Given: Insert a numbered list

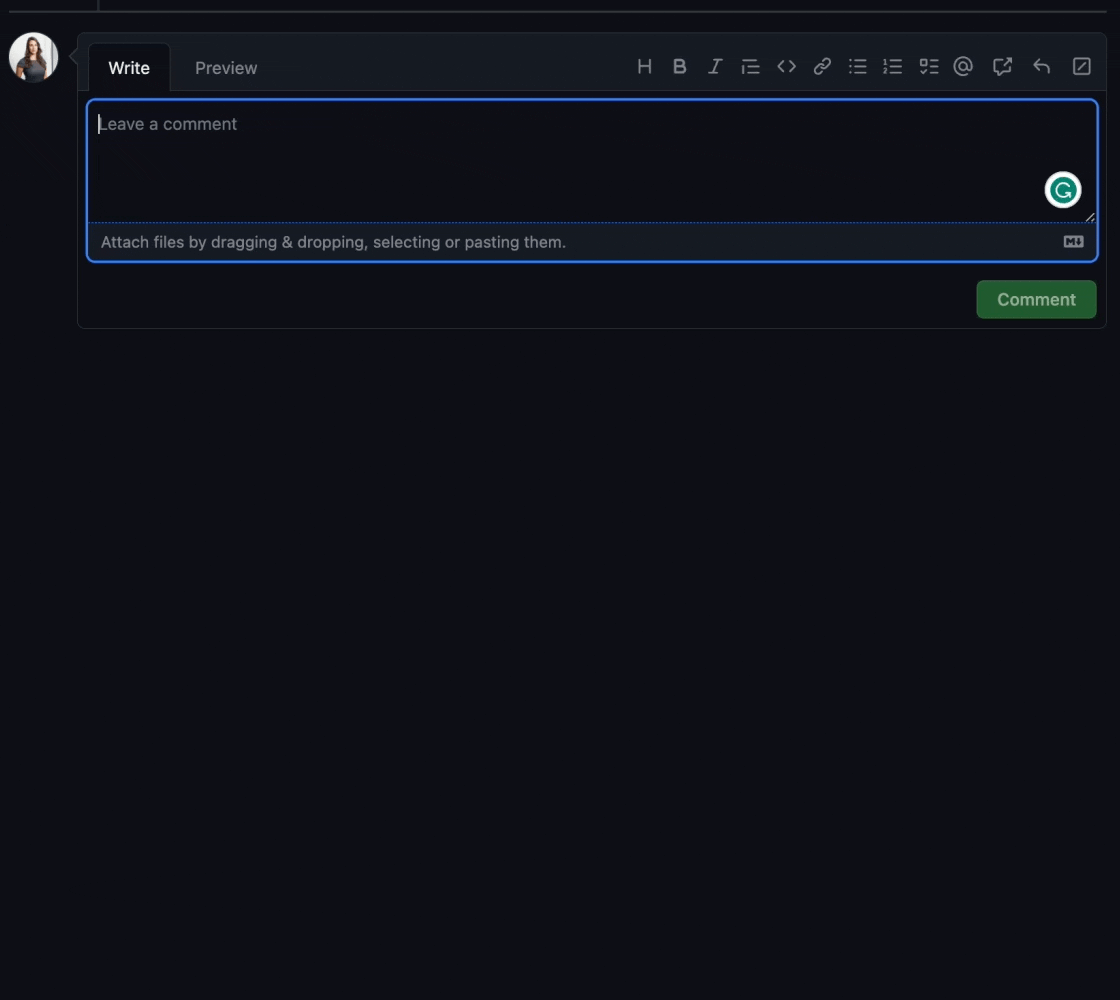Looking at the screenshot, I should coord(893,67).
